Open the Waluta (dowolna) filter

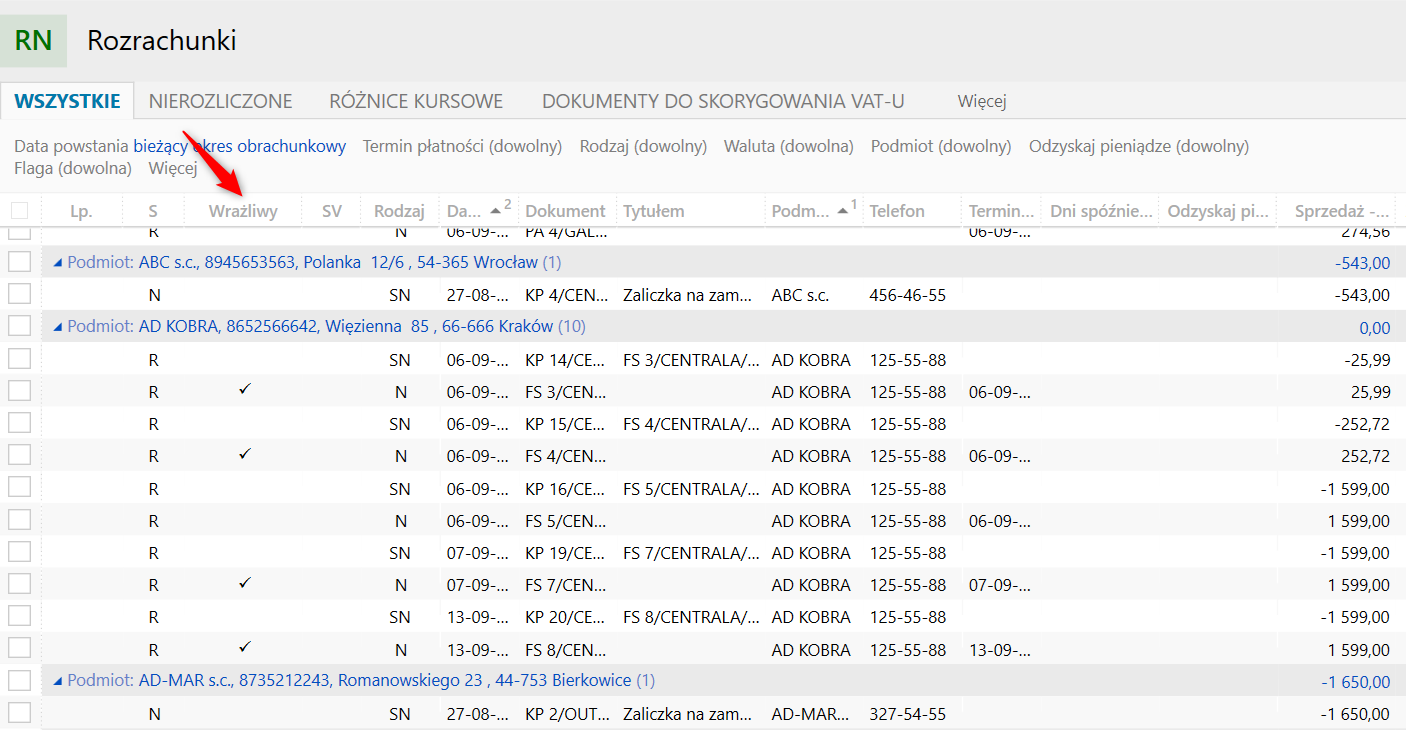789,146
